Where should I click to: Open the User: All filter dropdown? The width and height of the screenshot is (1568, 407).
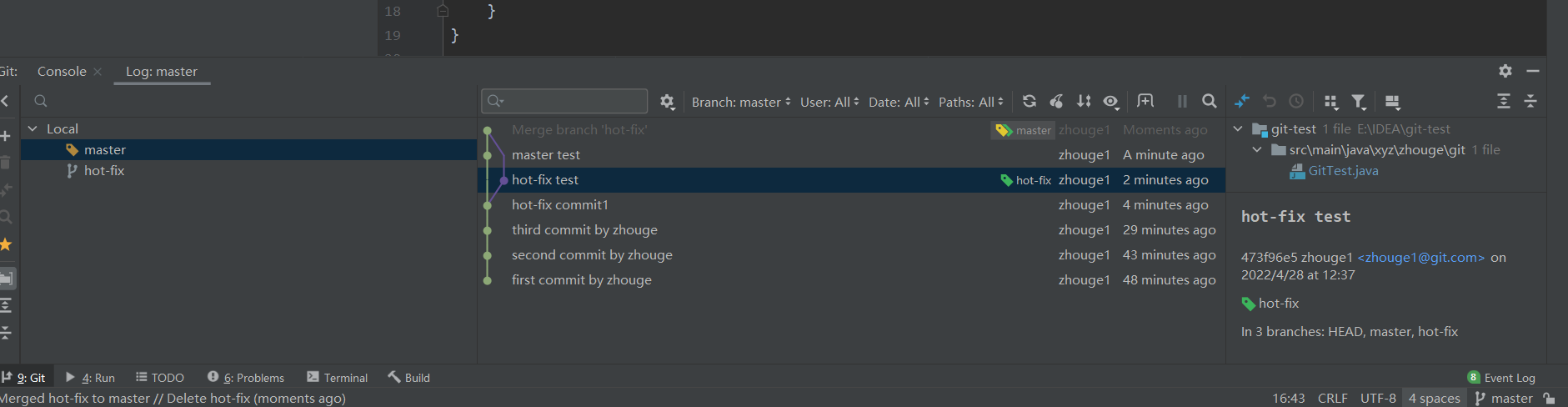(829, 102)
